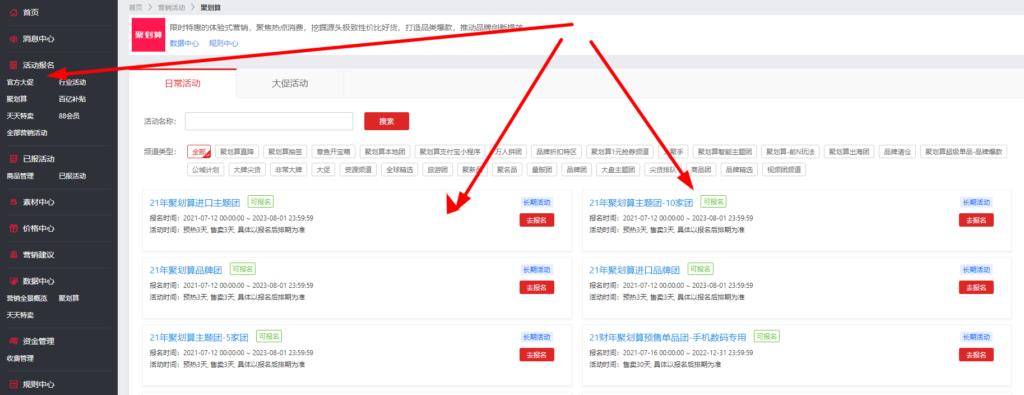This screenshot has height=395, width=1024.
Task: Click 去报名 for the 预售单品团-手机数码专用 activity
Action: click(976, 355)
